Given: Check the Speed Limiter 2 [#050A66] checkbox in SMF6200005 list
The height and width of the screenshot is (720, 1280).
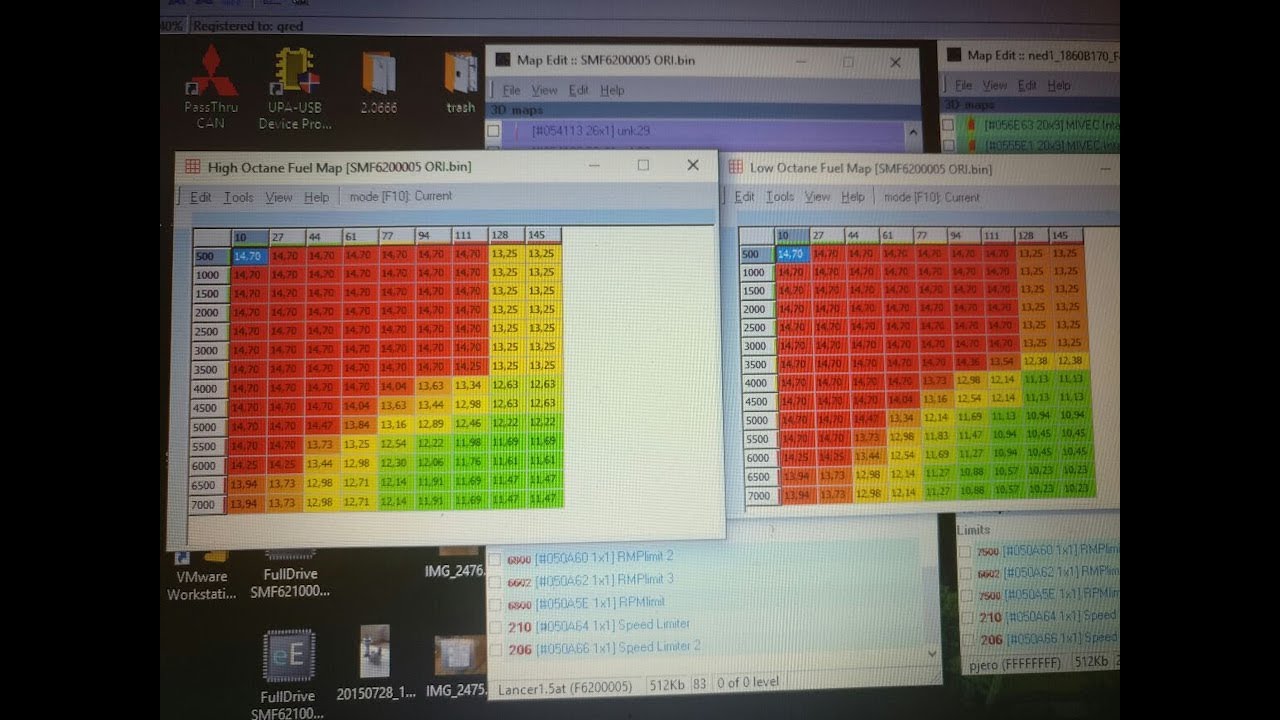Looking at the screenshot, I should (x=494, y=650).
